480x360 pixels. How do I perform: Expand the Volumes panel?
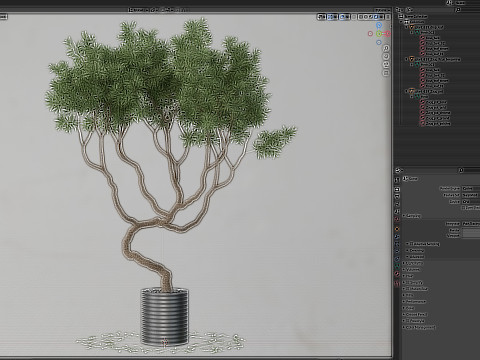click(411, 269)
